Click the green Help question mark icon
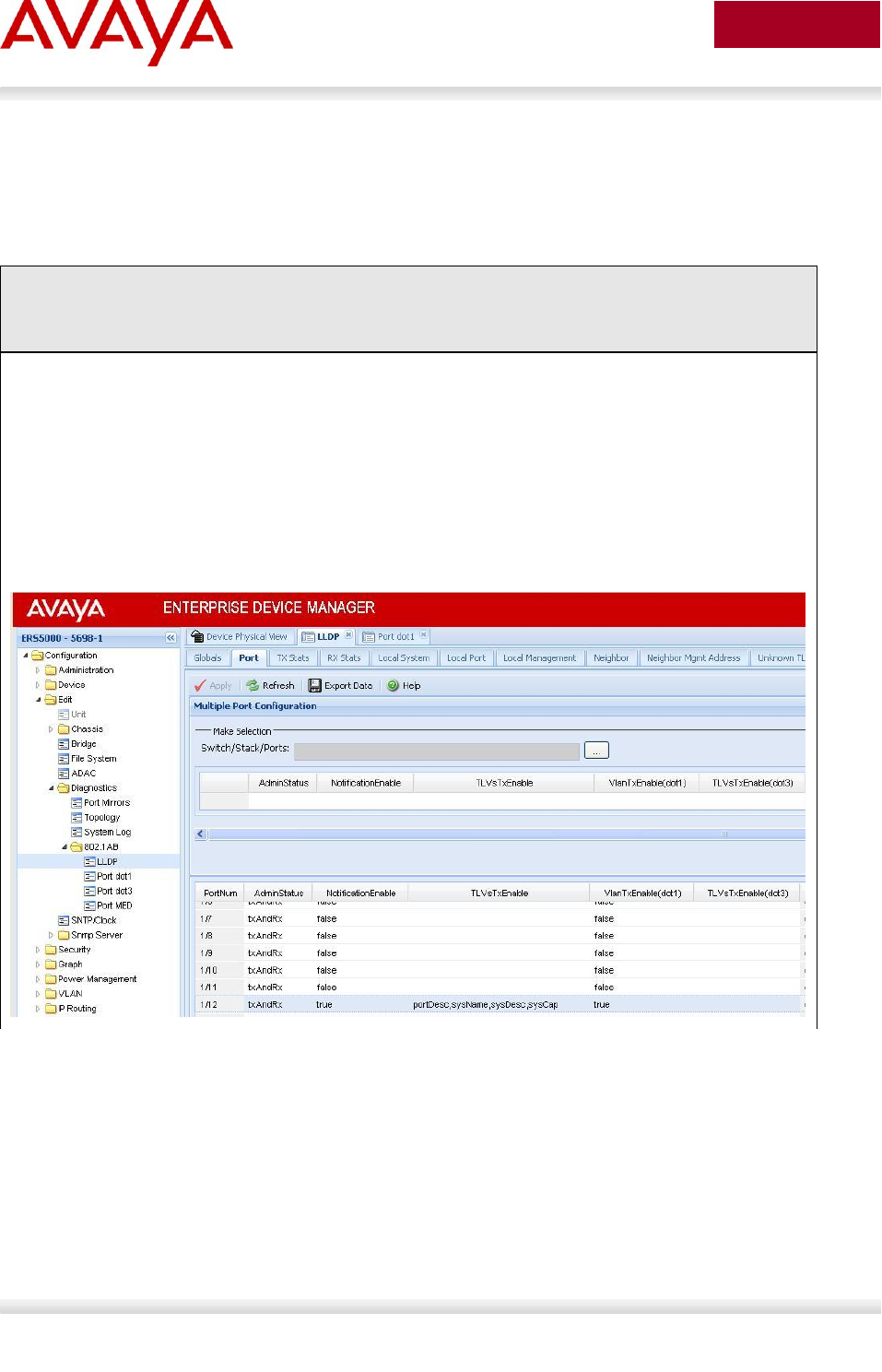Image resolution: width=882 pixels, height=1372 pixels. (x=393, y=686)
